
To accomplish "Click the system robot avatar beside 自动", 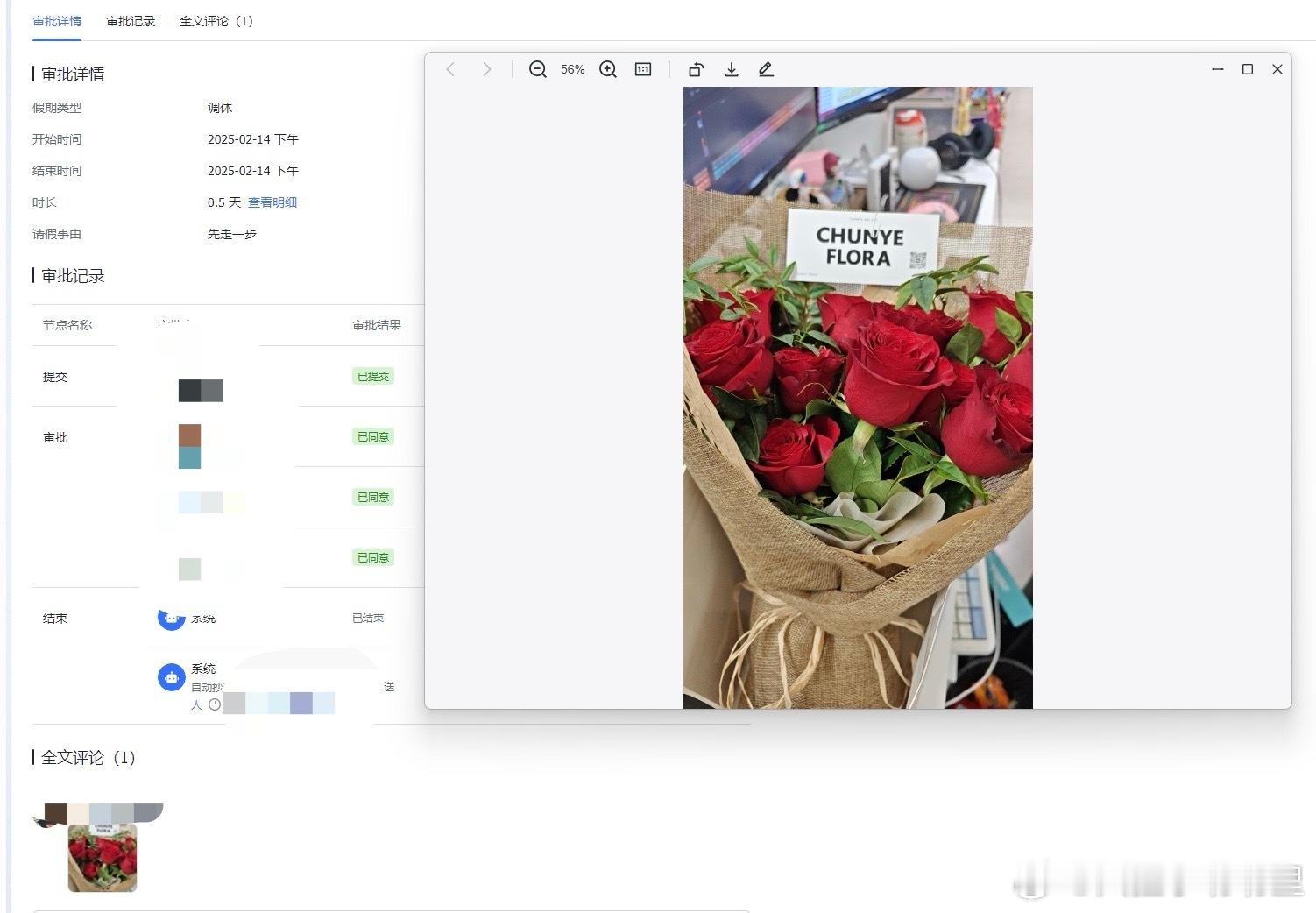I will [x=171, y=677].
